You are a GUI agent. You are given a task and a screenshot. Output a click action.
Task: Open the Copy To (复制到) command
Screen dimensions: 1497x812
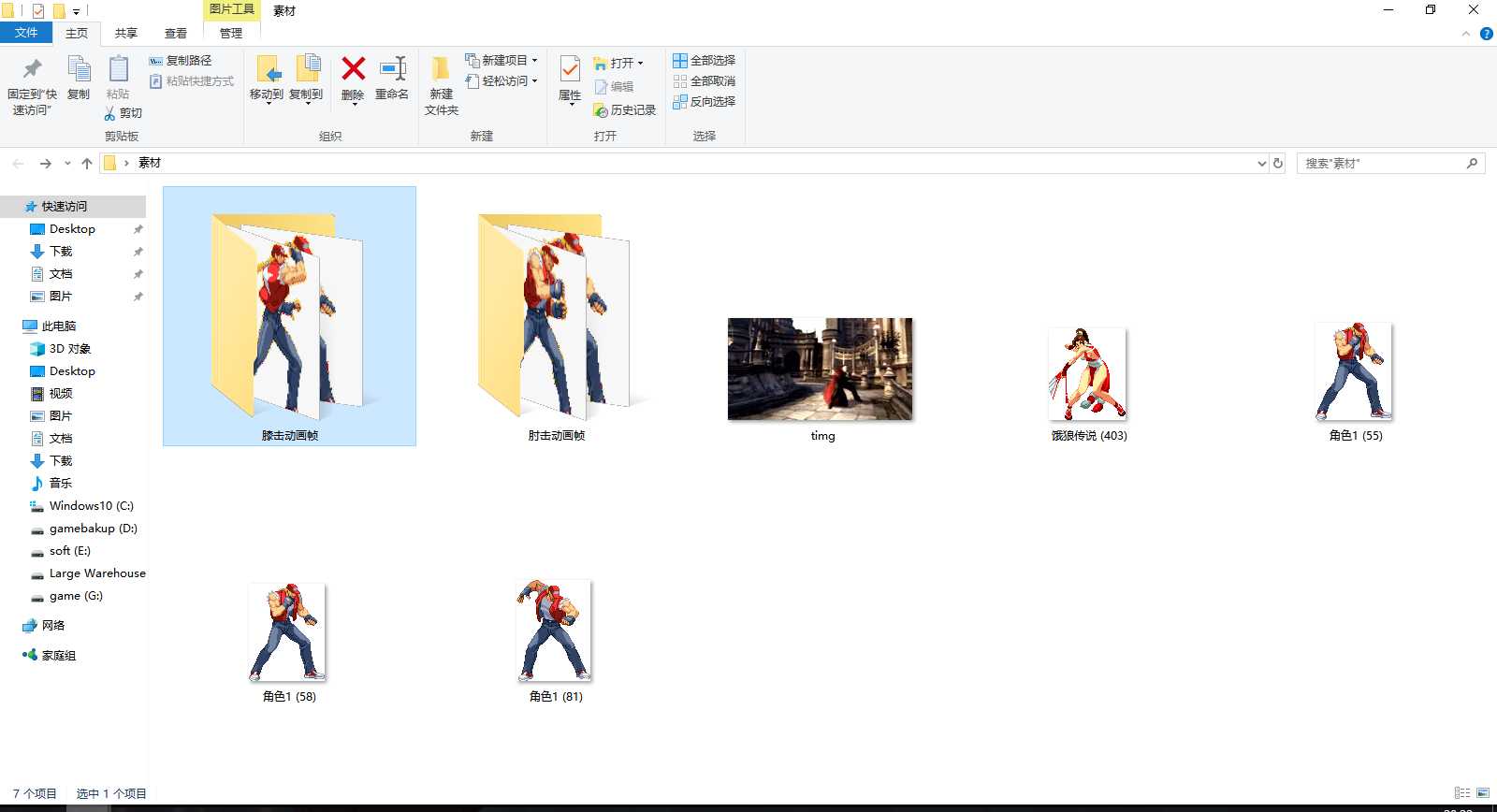point(306,80)
